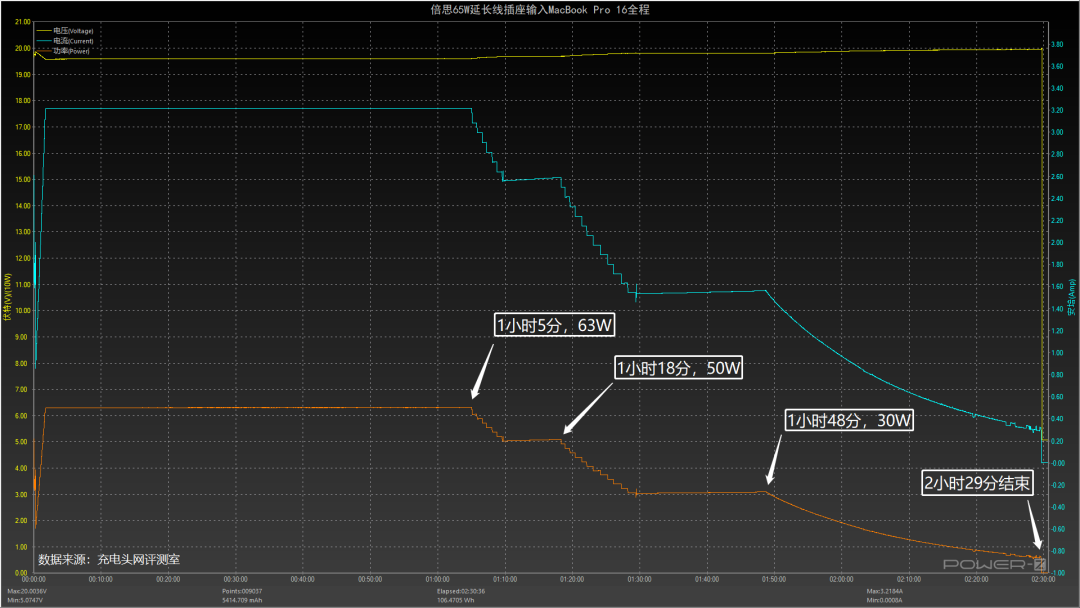Click the 电压(Voltage) legend entry
1080x608 pixels.
(65, 31)
